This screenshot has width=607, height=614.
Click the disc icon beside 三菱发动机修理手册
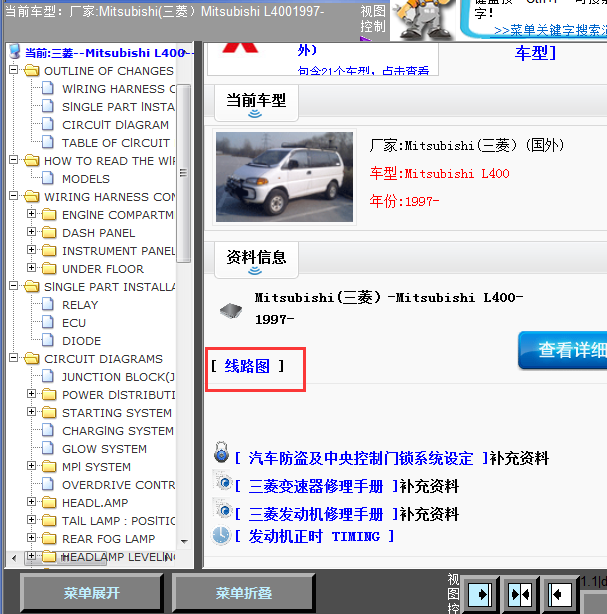pyautogui.click(x=222, y=509)
